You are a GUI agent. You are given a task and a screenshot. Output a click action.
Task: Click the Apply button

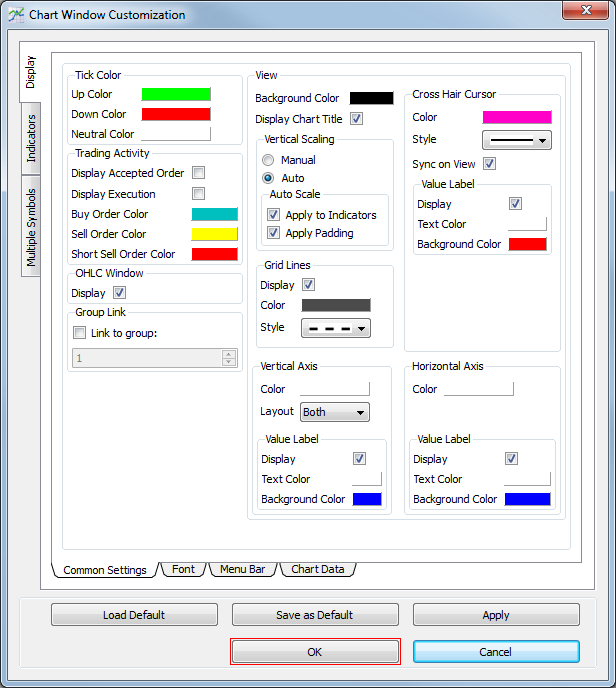click(x=496, y=615)
